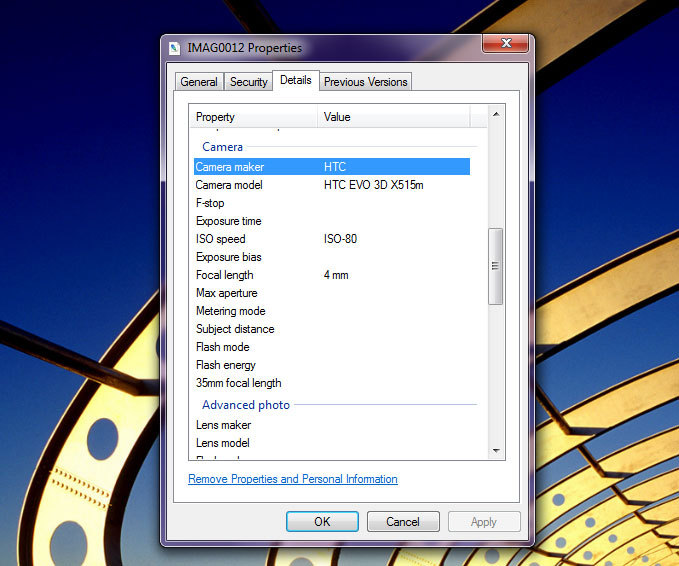Select the Camera maker row
Image resolution: width=679 pixels, height=566 pixels.
click(332, 167)
